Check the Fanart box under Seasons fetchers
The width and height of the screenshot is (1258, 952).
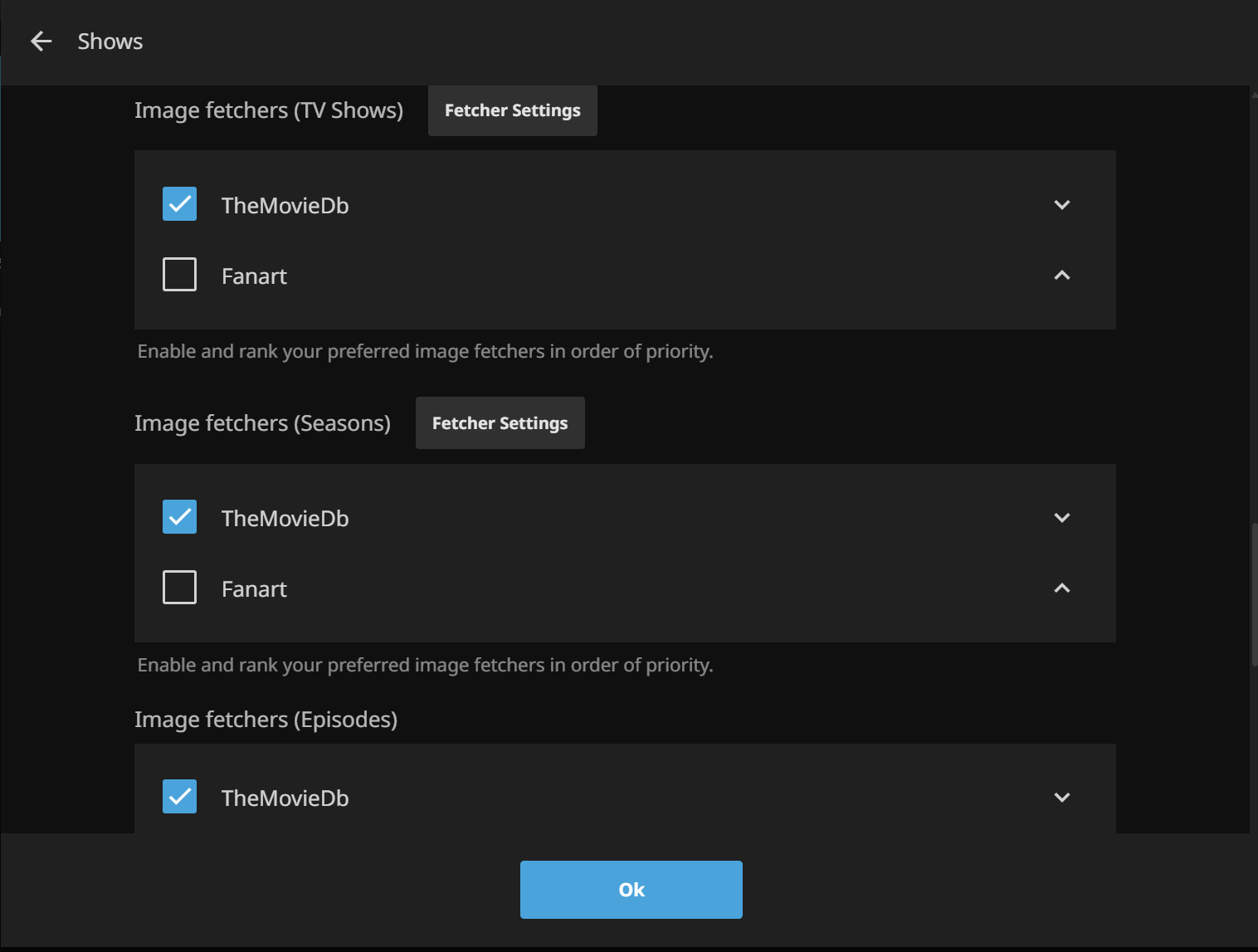click(179, 588)
